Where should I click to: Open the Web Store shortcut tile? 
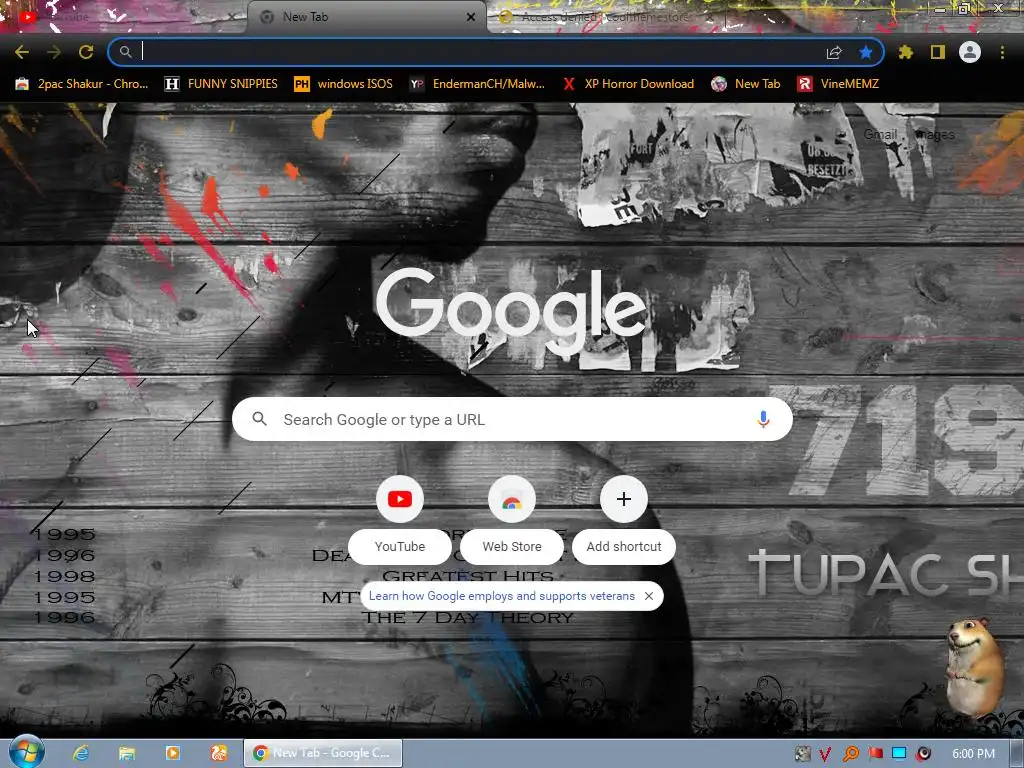pos(512,499)
